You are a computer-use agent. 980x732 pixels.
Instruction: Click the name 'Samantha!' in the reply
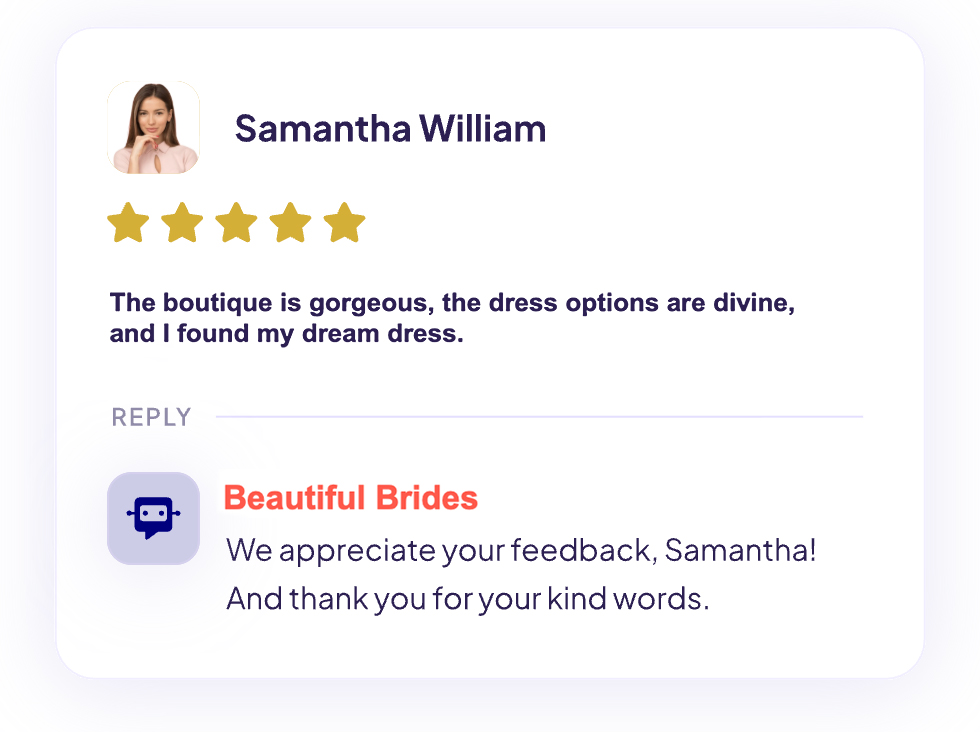pyautogui.click(x=741, y=550)
